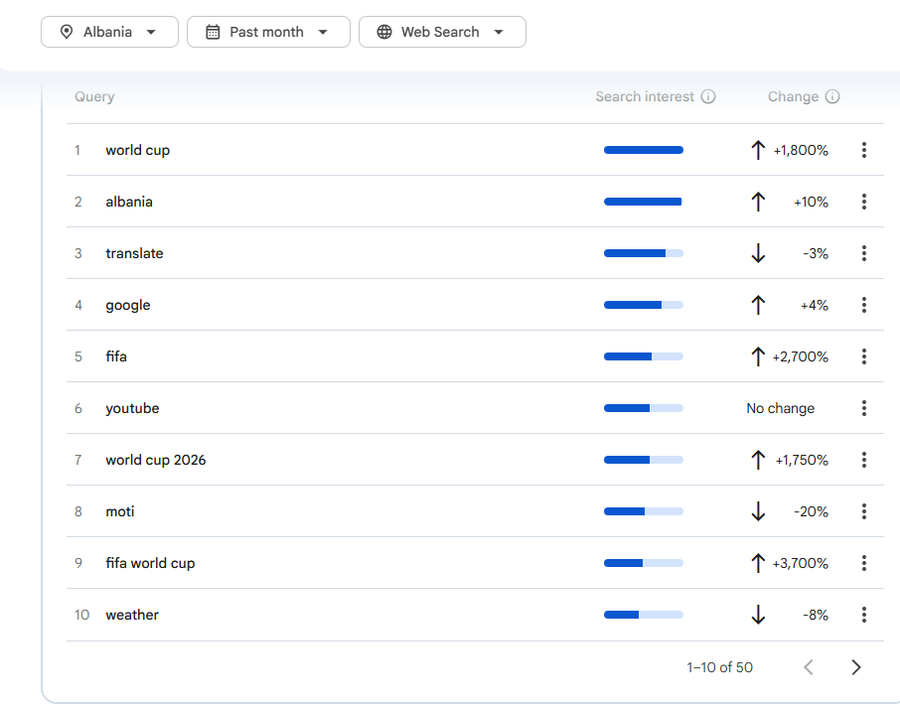Screen dimensions: 900x707
Task: Open the fifa world cup query
Action: tap(150, 564)
